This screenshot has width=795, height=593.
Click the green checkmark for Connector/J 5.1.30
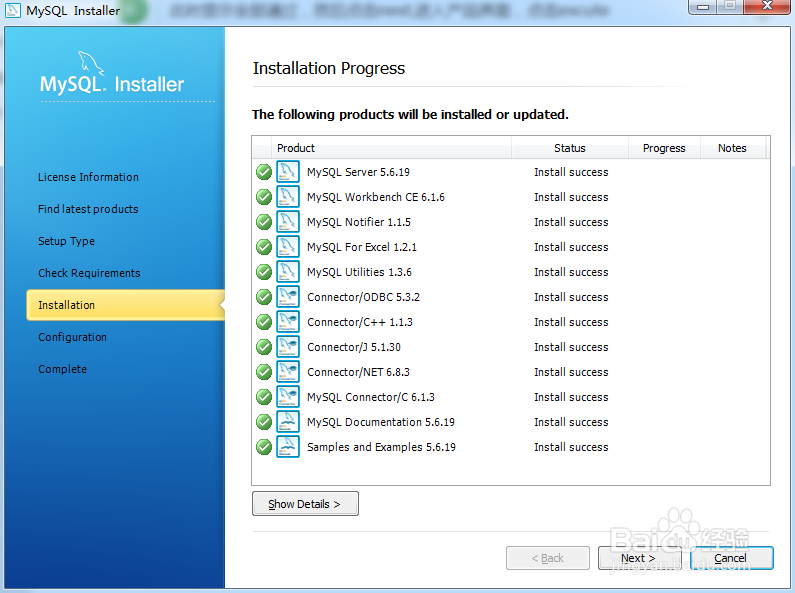coord(264,347)
